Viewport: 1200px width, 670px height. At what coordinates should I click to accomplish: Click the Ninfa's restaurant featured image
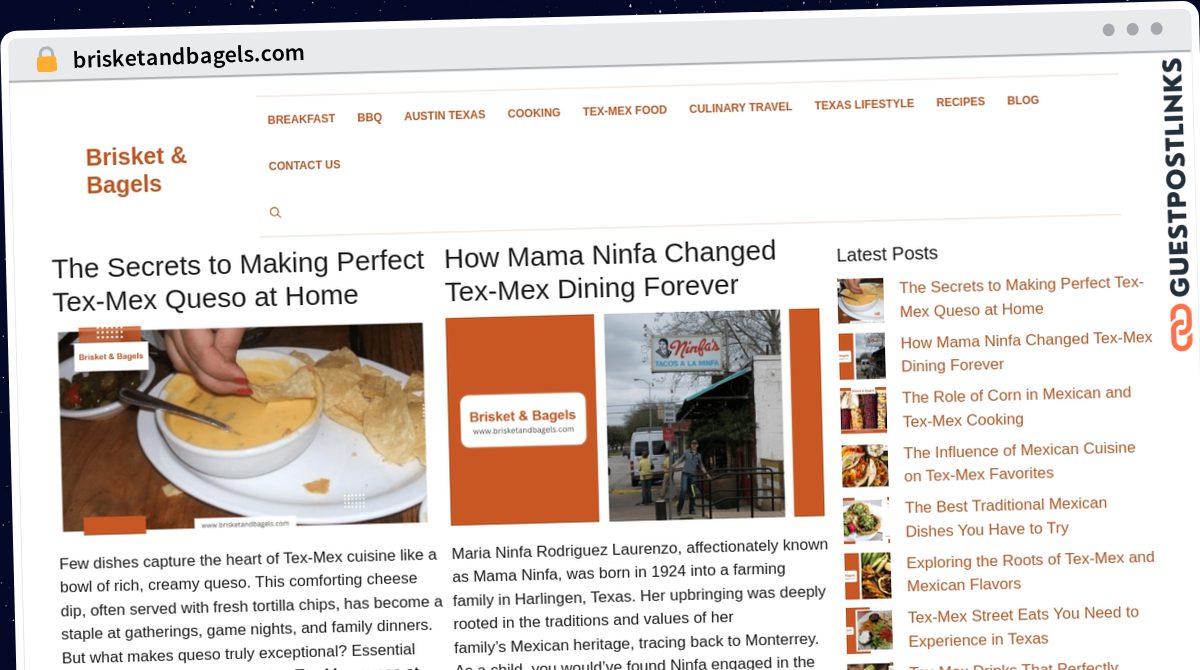634,416
